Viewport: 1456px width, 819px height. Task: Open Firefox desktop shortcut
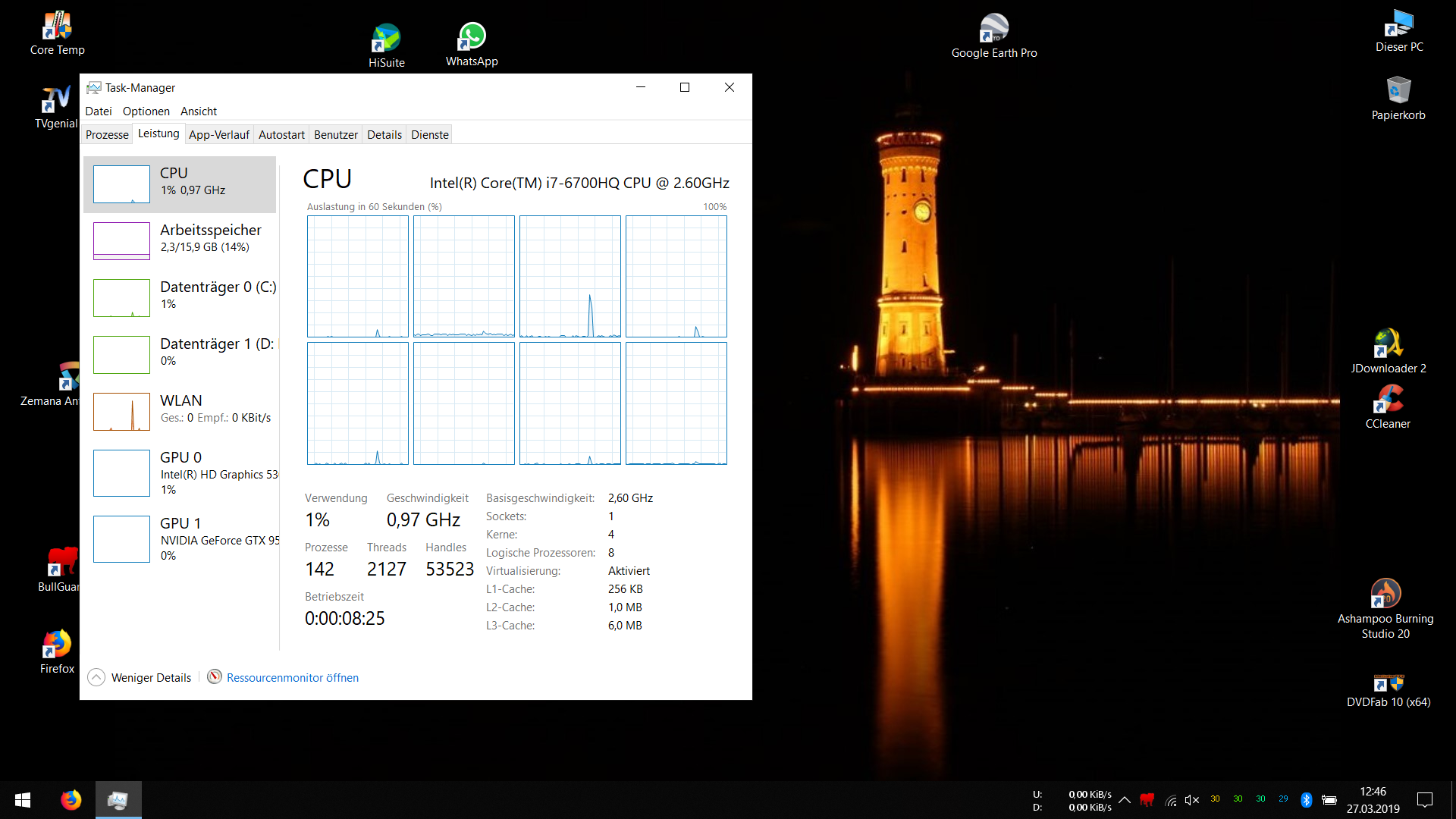coord(57,652)
